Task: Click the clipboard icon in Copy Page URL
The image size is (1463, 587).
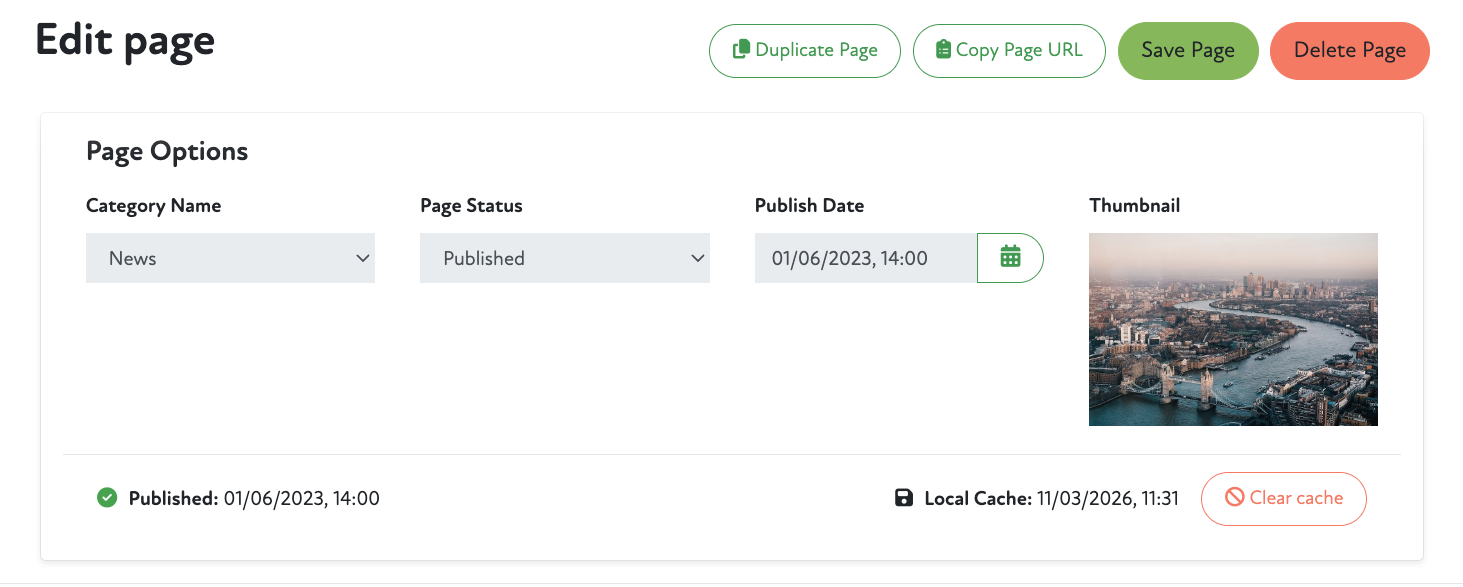Action: pyautogui.click(x=942, y=50)
